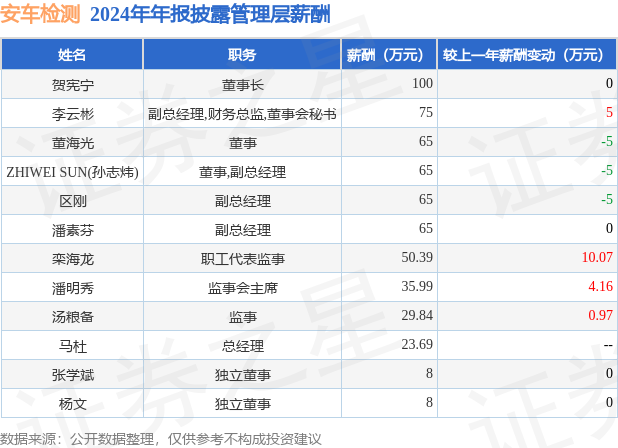Click 区刚's position cell 副总经理

(x=242, y=201)
